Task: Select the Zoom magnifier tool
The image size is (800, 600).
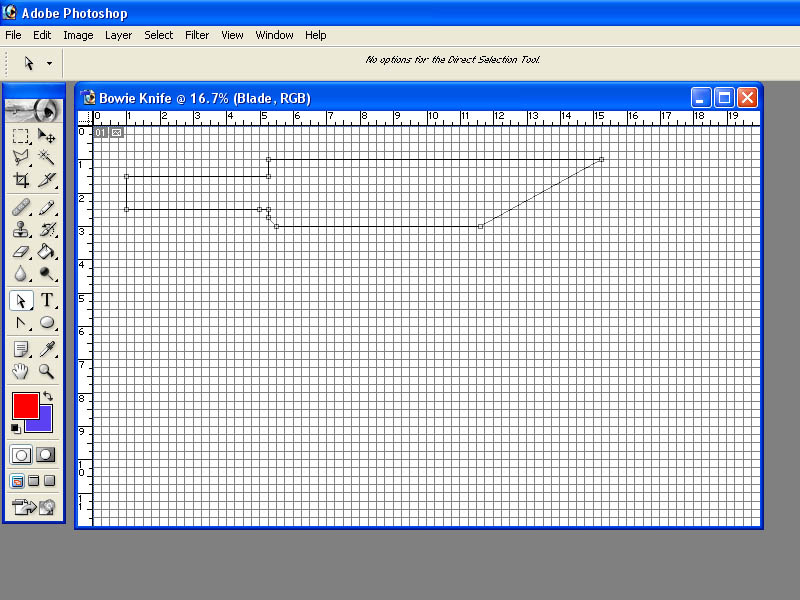Action: 46,371
